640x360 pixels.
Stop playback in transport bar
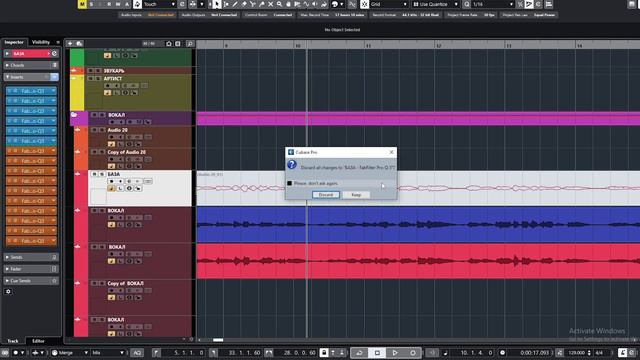[x=377, y=352]
